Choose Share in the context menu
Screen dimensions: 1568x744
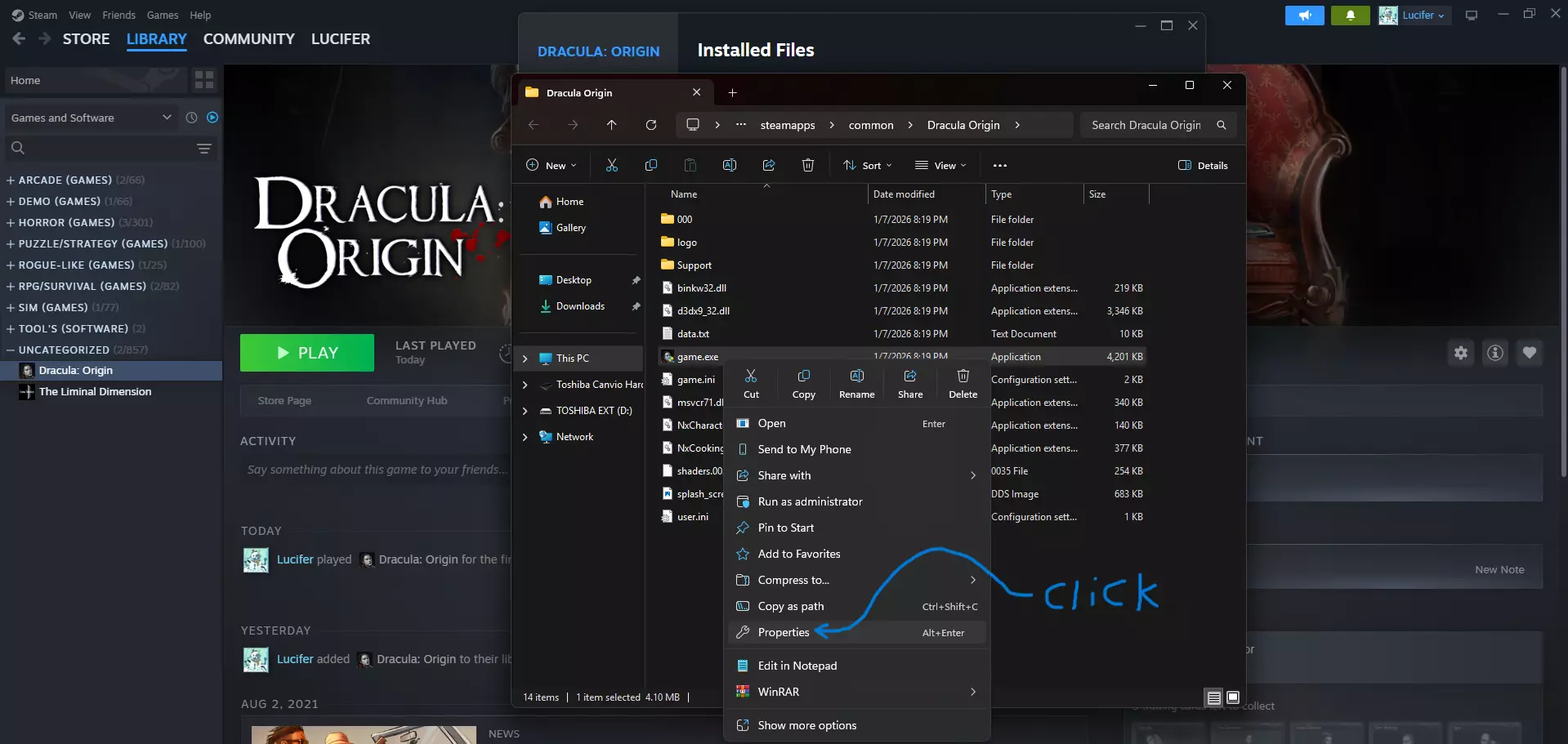[910, 383]
